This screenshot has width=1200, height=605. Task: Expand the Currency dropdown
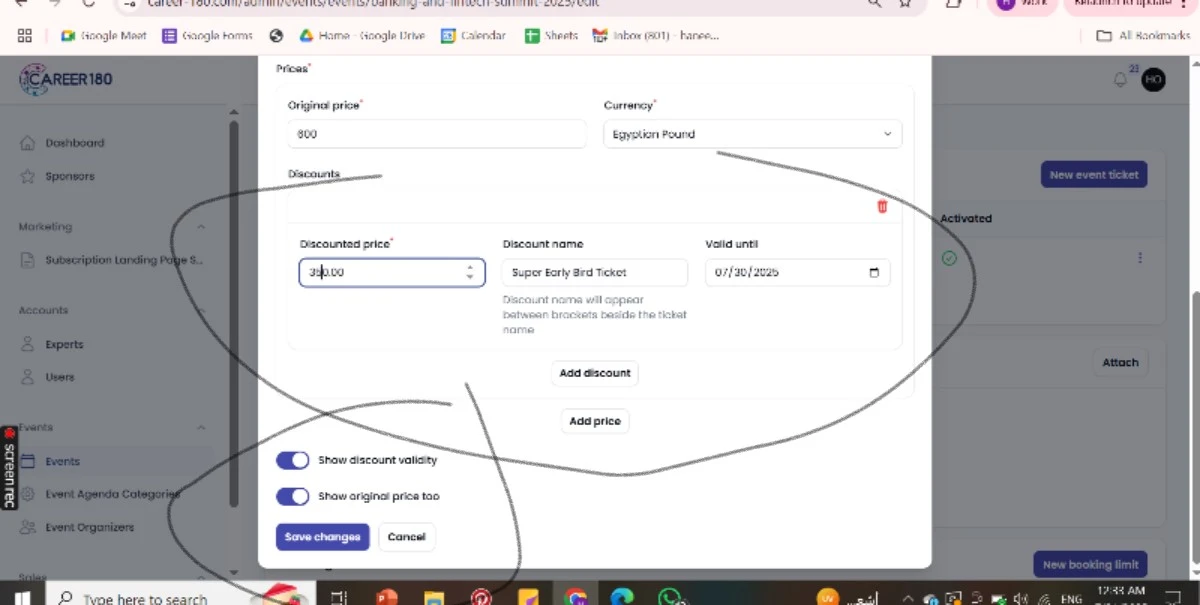752,134
